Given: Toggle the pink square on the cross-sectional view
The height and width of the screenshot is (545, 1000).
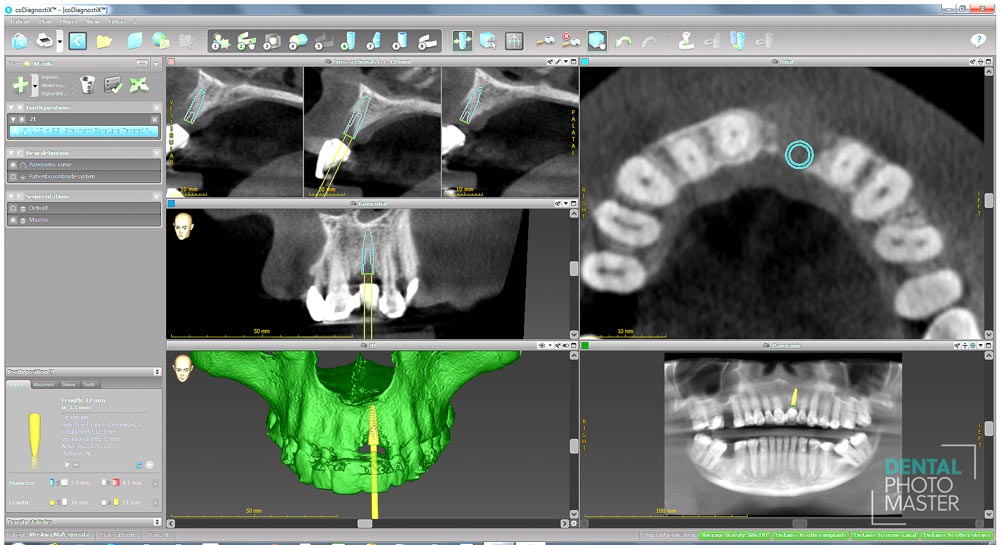Looking at the screenshot, I should pyautogui.click(x=171, y=62).
